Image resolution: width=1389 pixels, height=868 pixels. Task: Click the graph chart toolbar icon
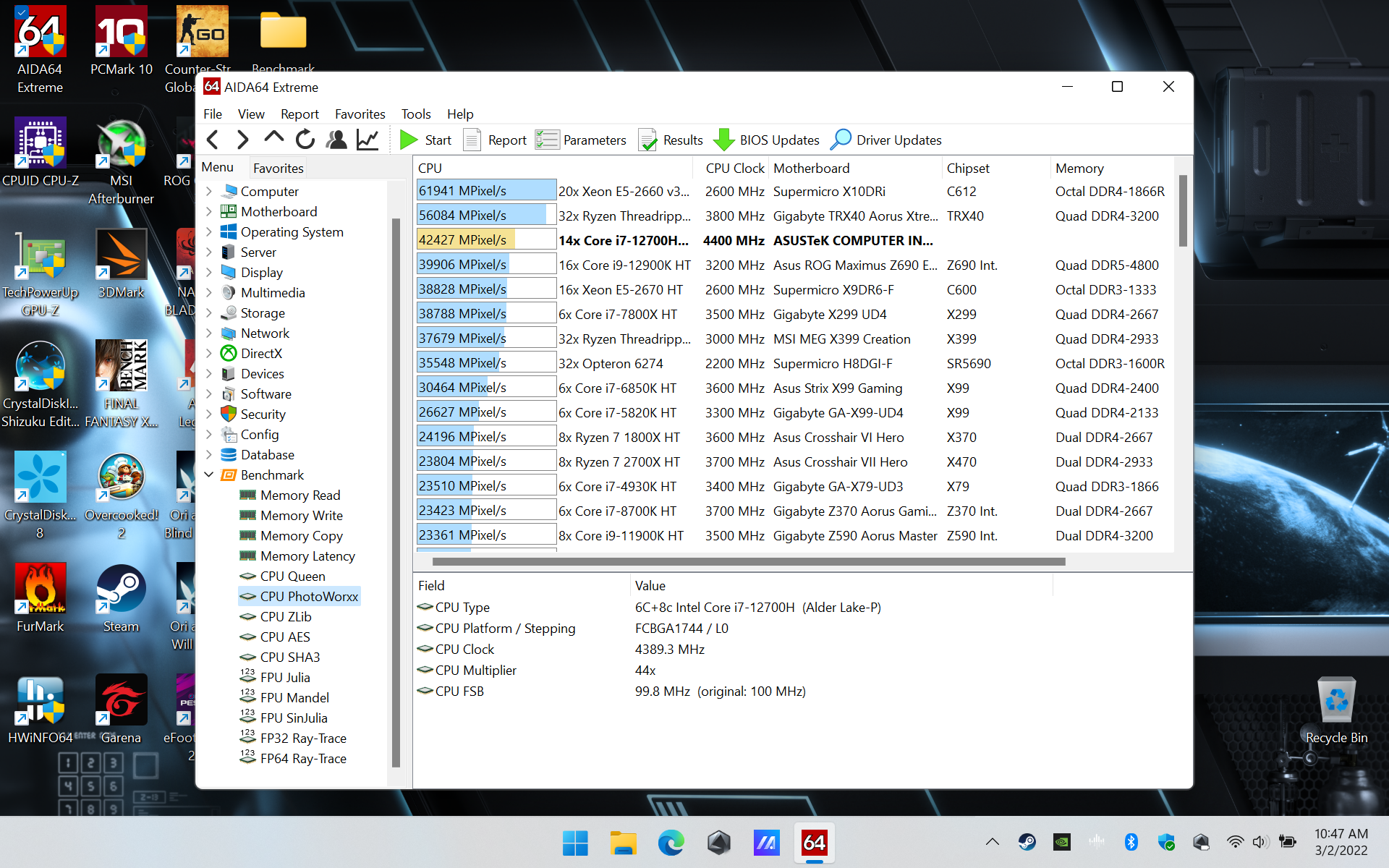click(368, 140)
